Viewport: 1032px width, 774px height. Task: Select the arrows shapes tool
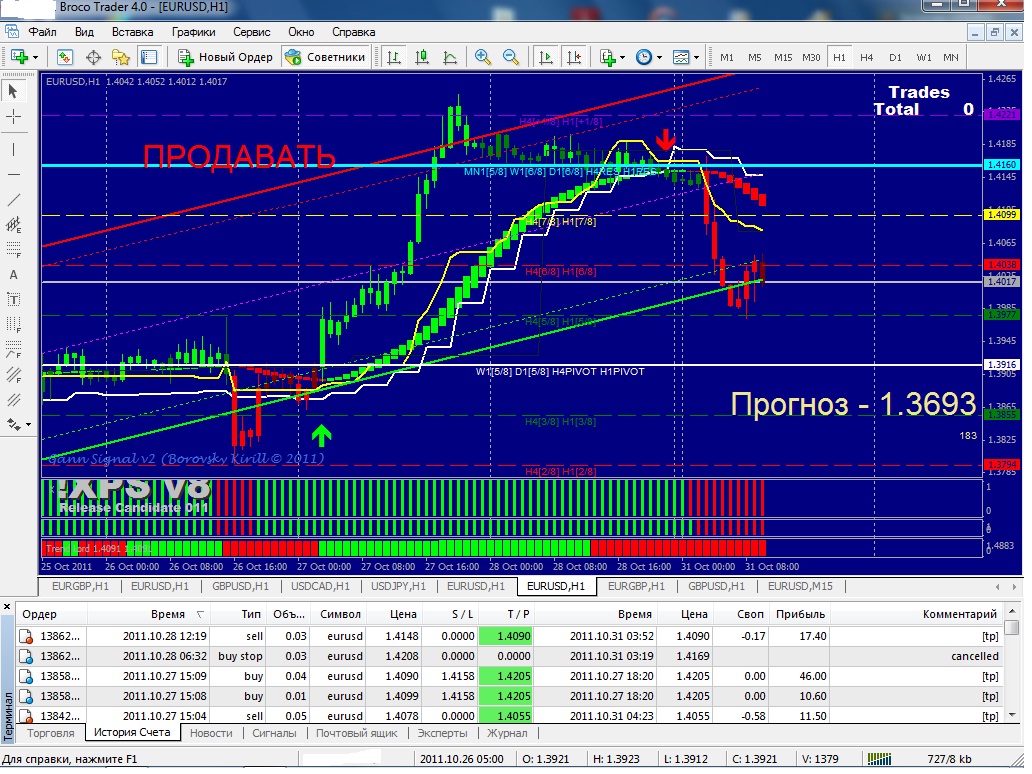click(13, 425)
